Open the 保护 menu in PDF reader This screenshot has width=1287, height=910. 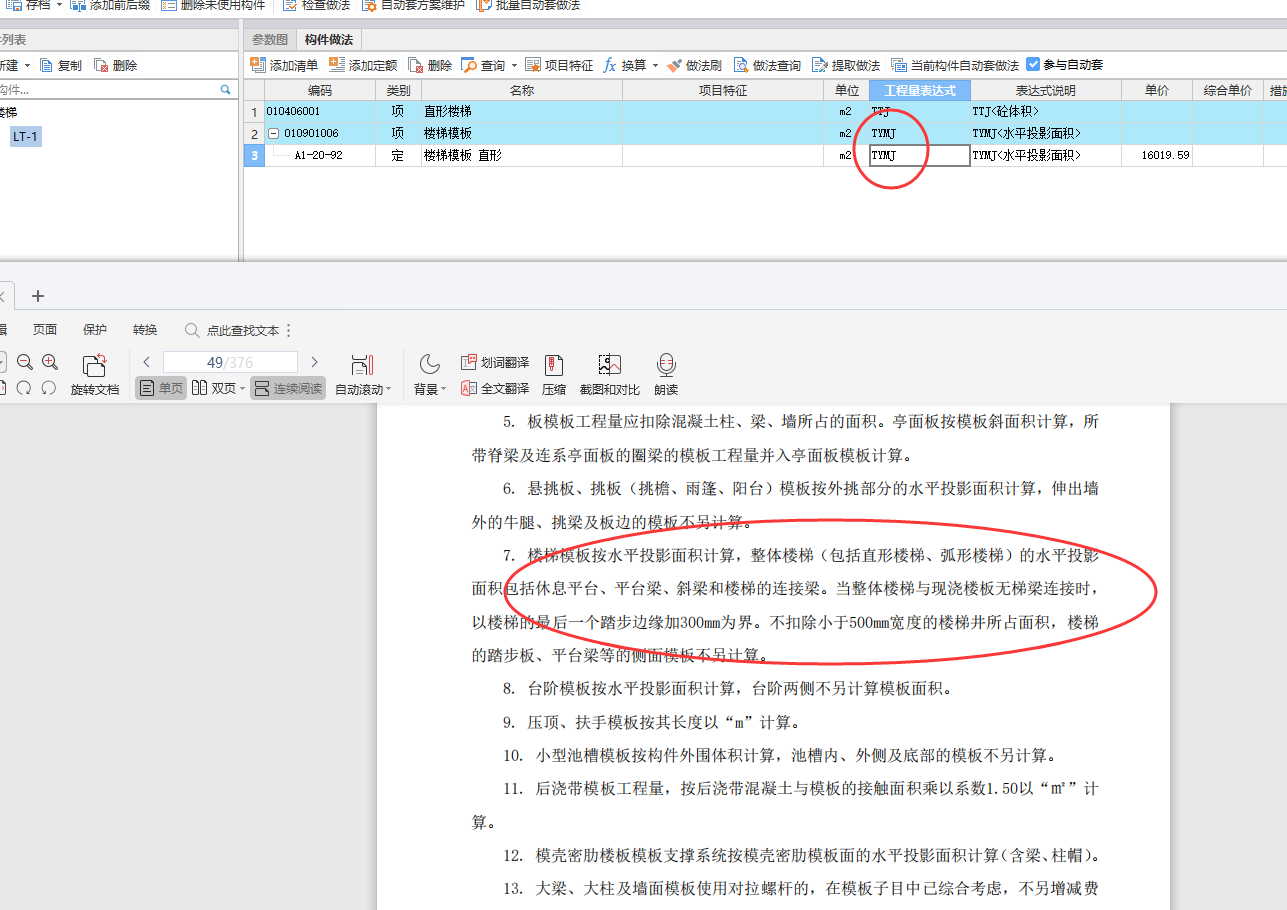[x=95, y=330]
